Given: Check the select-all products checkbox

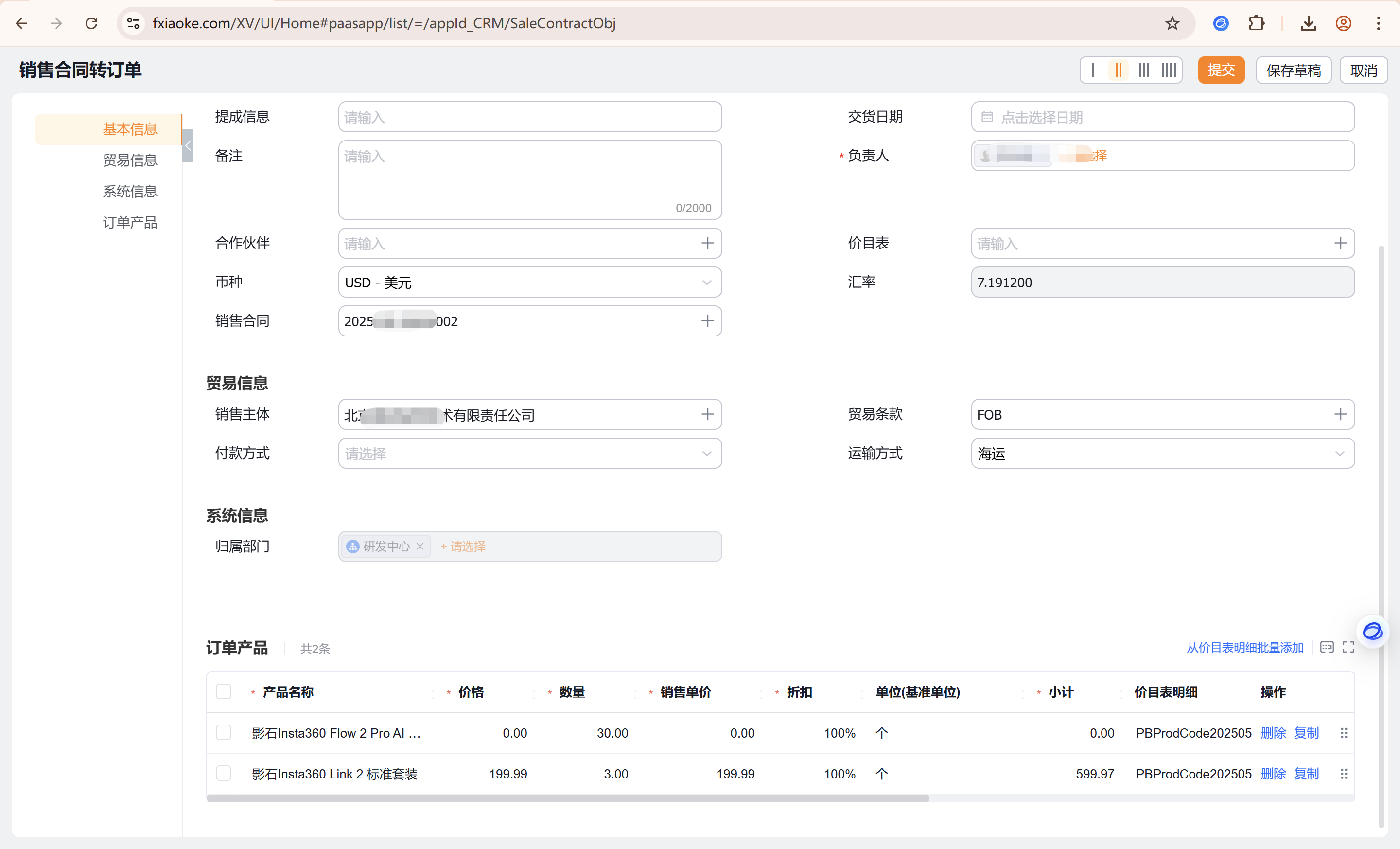Looking at the screenshot, I should [224, 691].
